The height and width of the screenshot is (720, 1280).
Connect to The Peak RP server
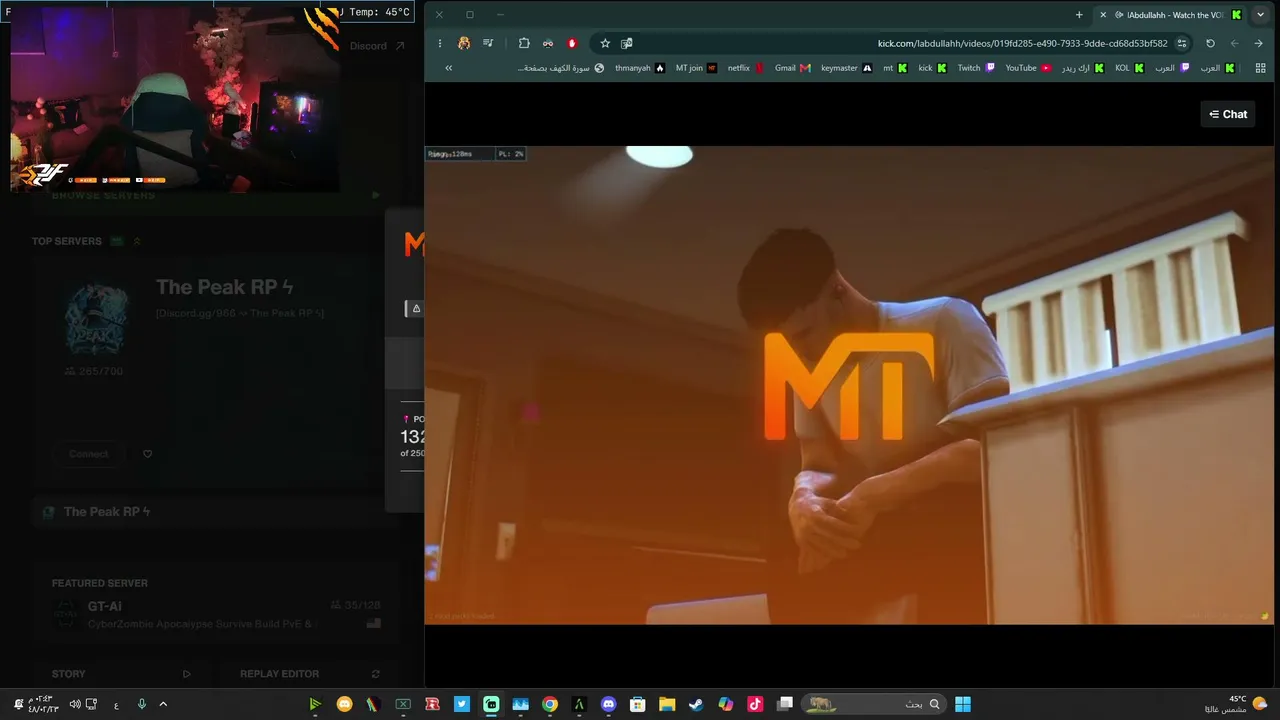[89, 454]
